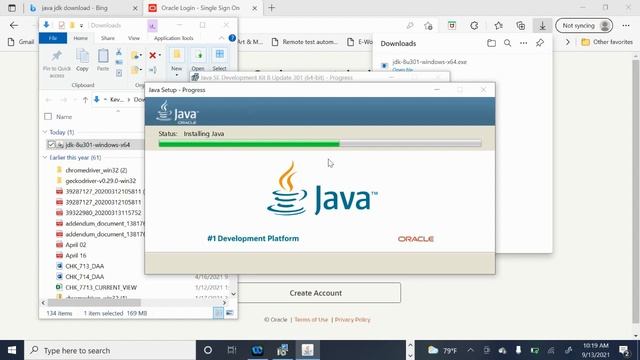The width and height of the screenshot is (640, 360).
Task: Open Quick Access Toolbar dropdown in Explorer
Action: (81, 25)
